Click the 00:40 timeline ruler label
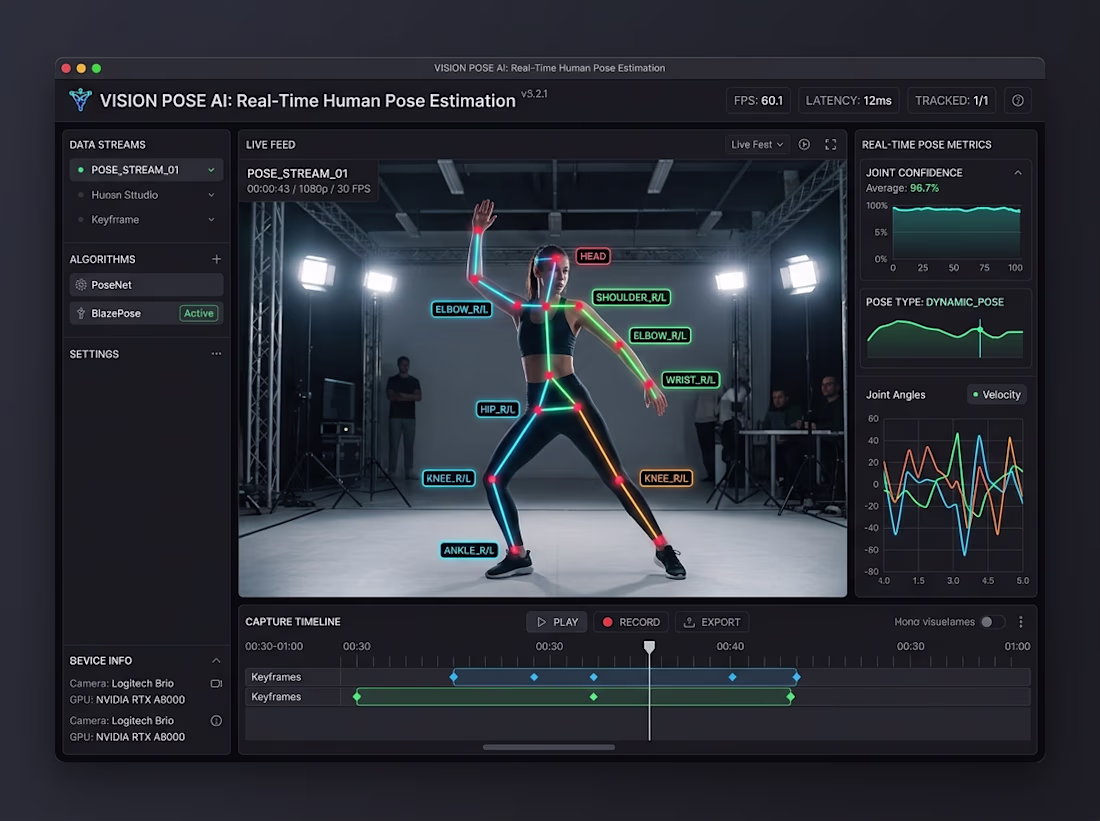 click(730, 646)
